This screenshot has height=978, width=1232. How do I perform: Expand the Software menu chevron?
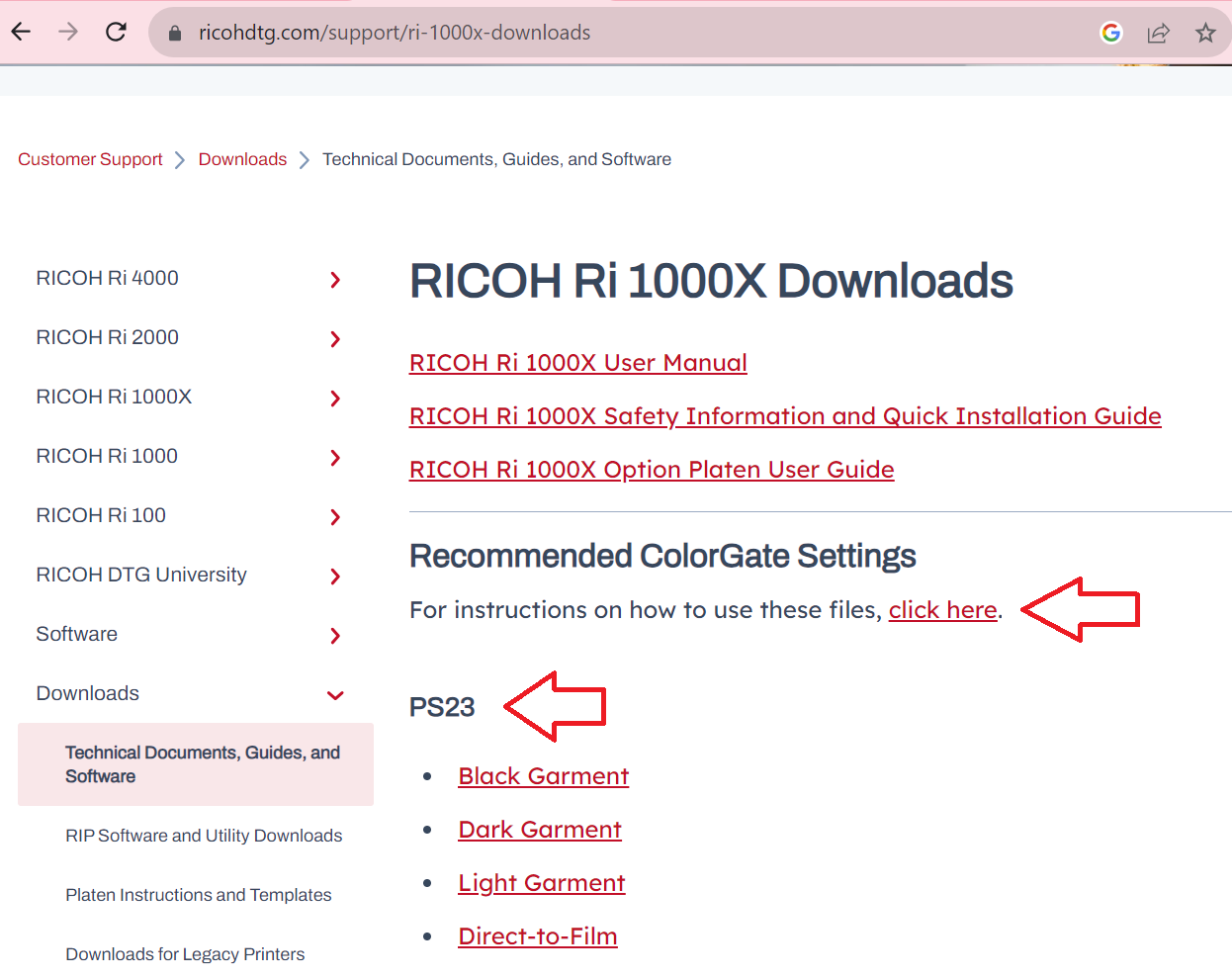(335, 636)
